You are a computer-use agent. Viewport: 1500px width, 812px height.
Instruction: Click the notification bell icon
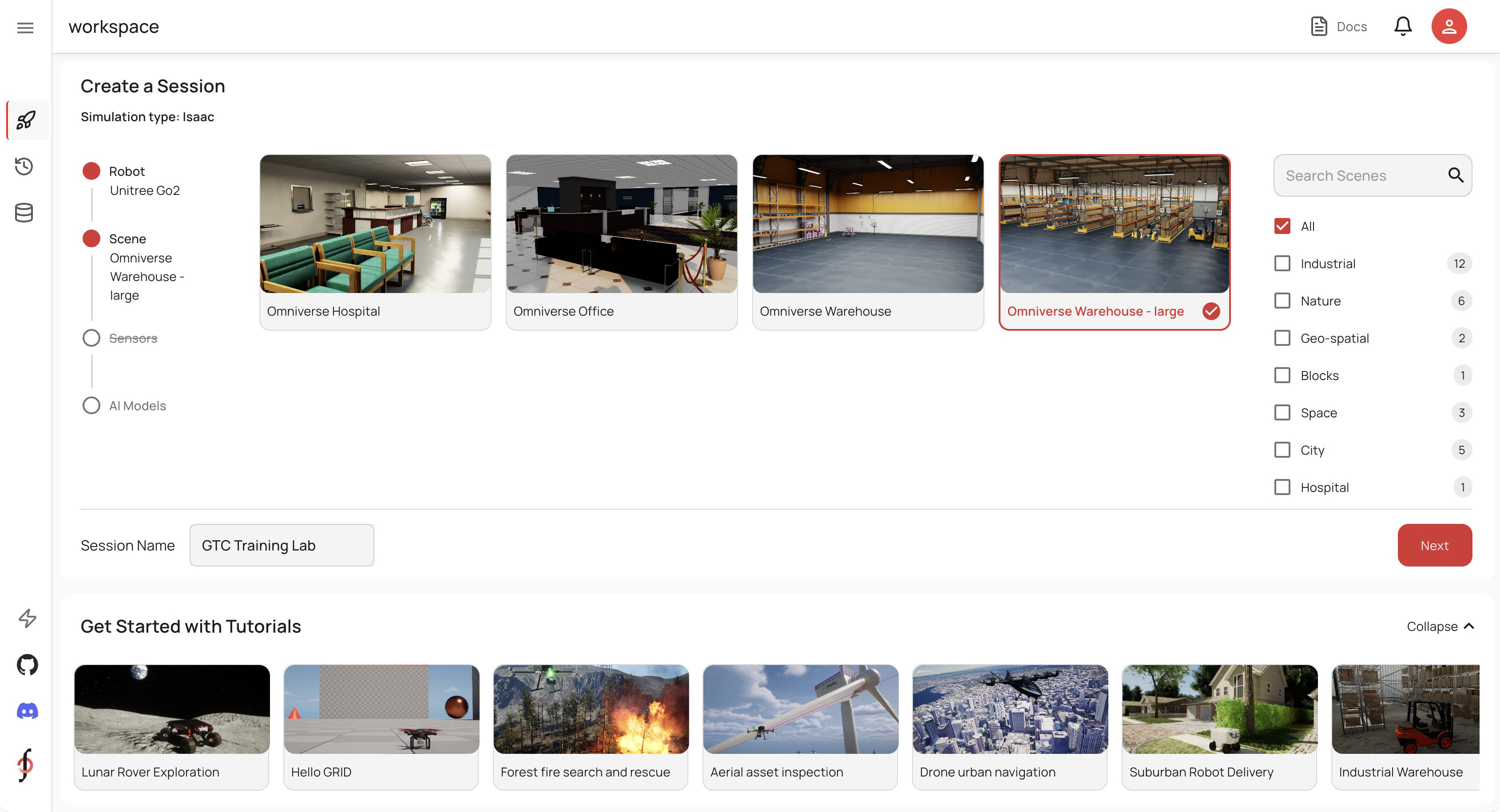(x=1402, y=26)
